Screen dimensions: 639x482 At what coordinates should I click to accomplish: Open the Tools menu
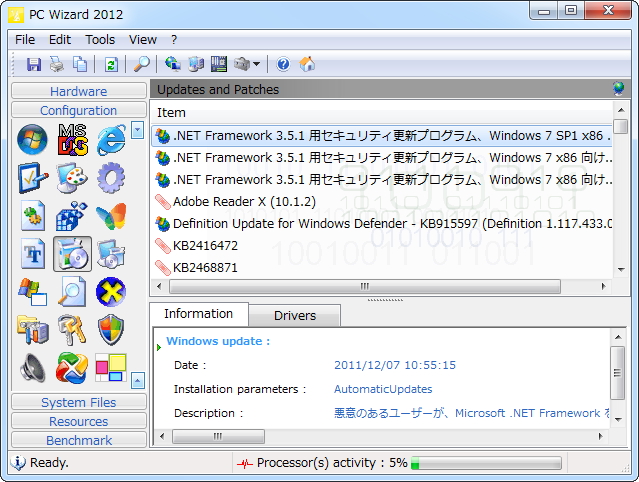[x=100, y=40]
